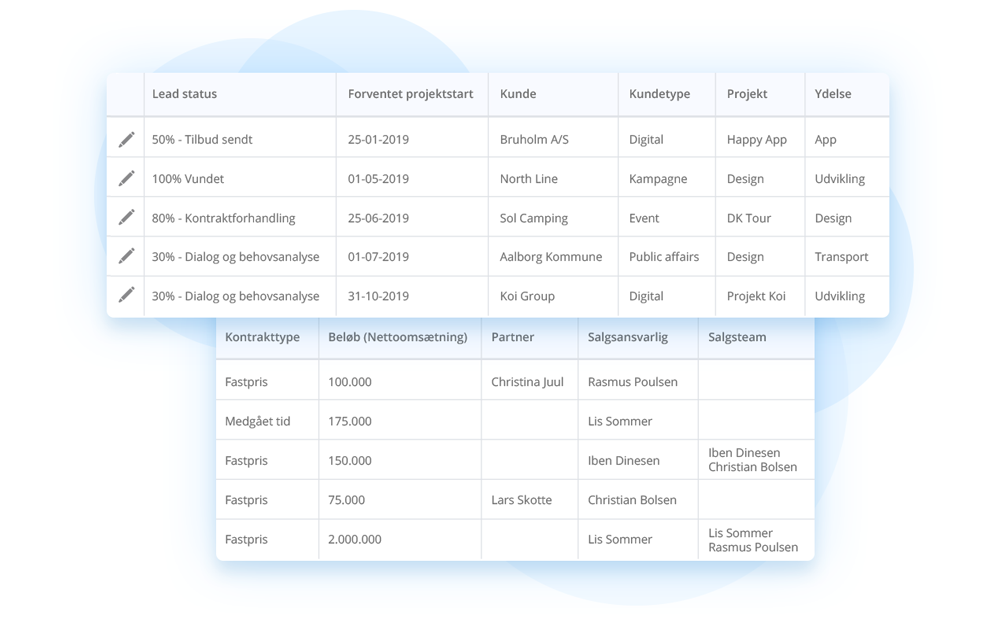Viewport: 1000px width, 621px height.
Task: Open the DK Tour project cell
Action: (760, 218)
